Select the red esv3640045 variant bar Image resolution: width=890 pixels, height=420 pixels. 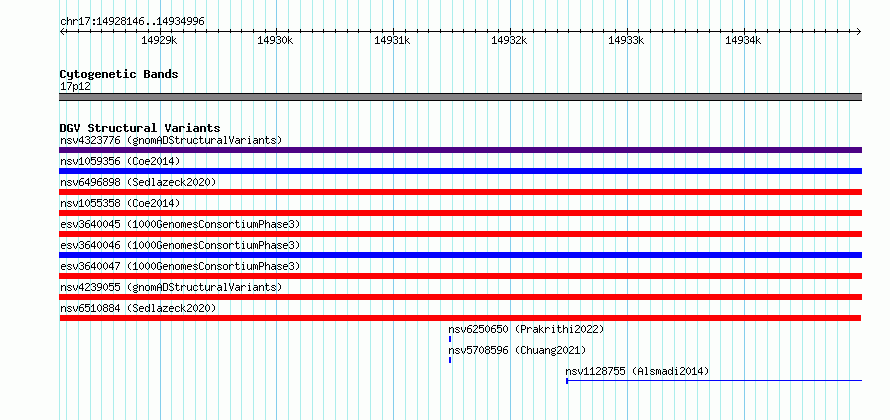click(x=460, y=234)
